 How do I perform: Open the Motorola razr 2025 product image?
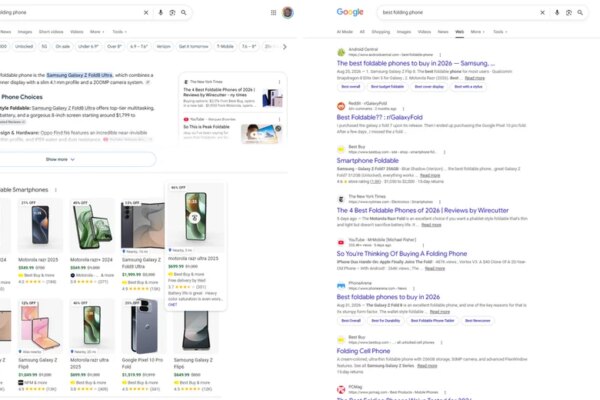click(x=40, y=226)
